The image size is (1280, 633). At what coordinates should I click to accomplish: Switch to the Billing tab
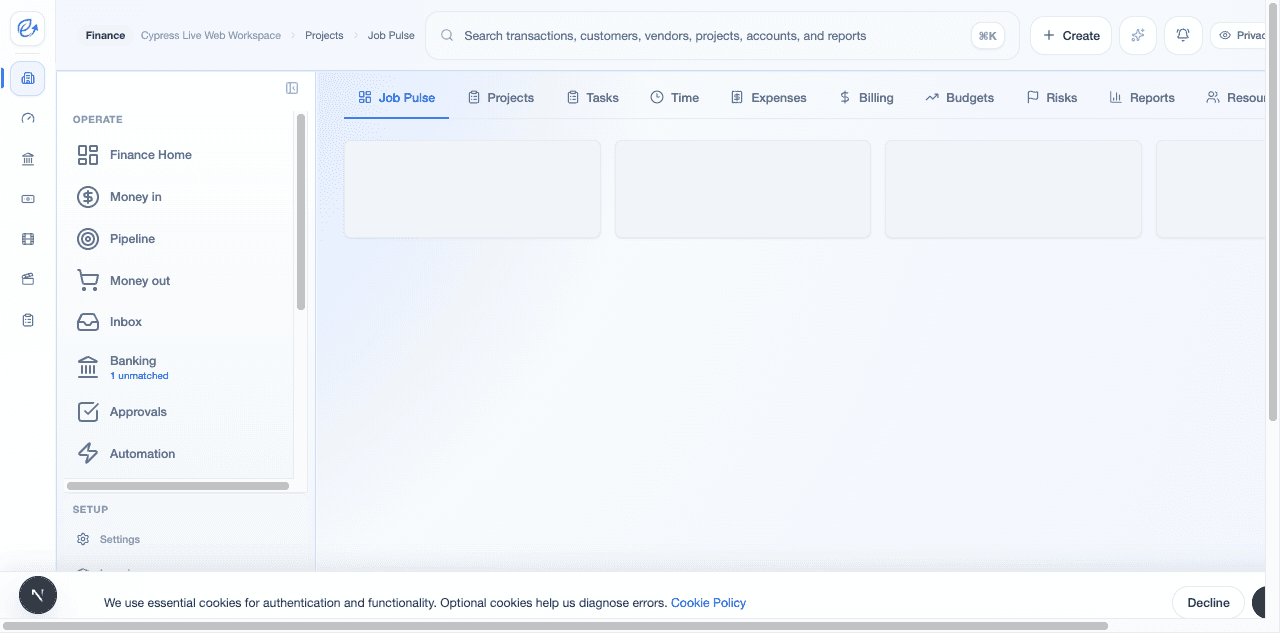[866, 98]
